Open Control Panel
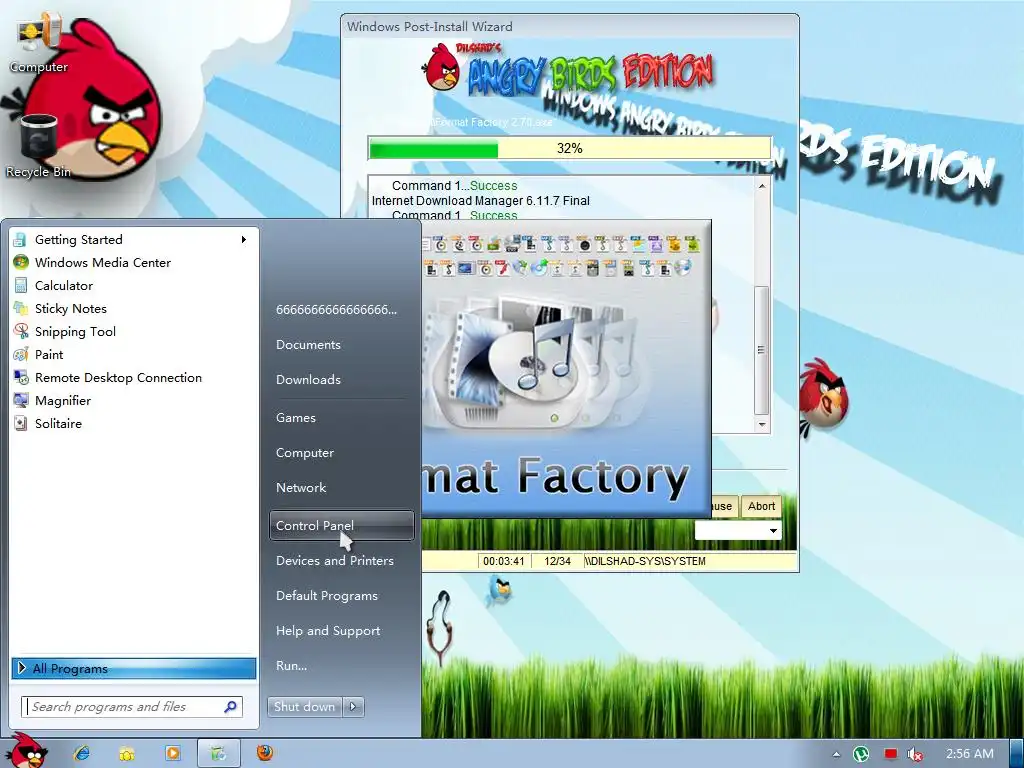The width and height of the screenshot is (1024, 768). pyautogui.click(x=342, y=526)
